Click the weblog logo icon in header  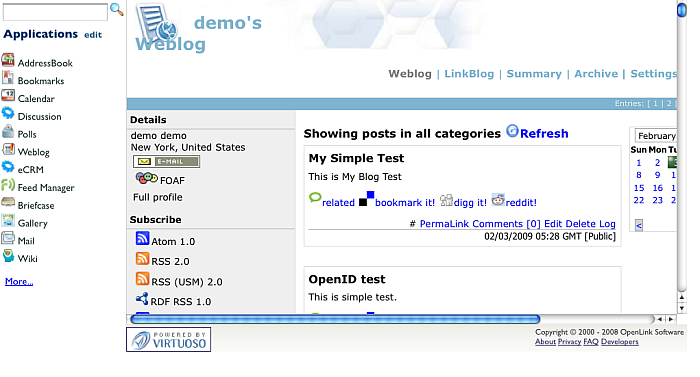[156, 23]
